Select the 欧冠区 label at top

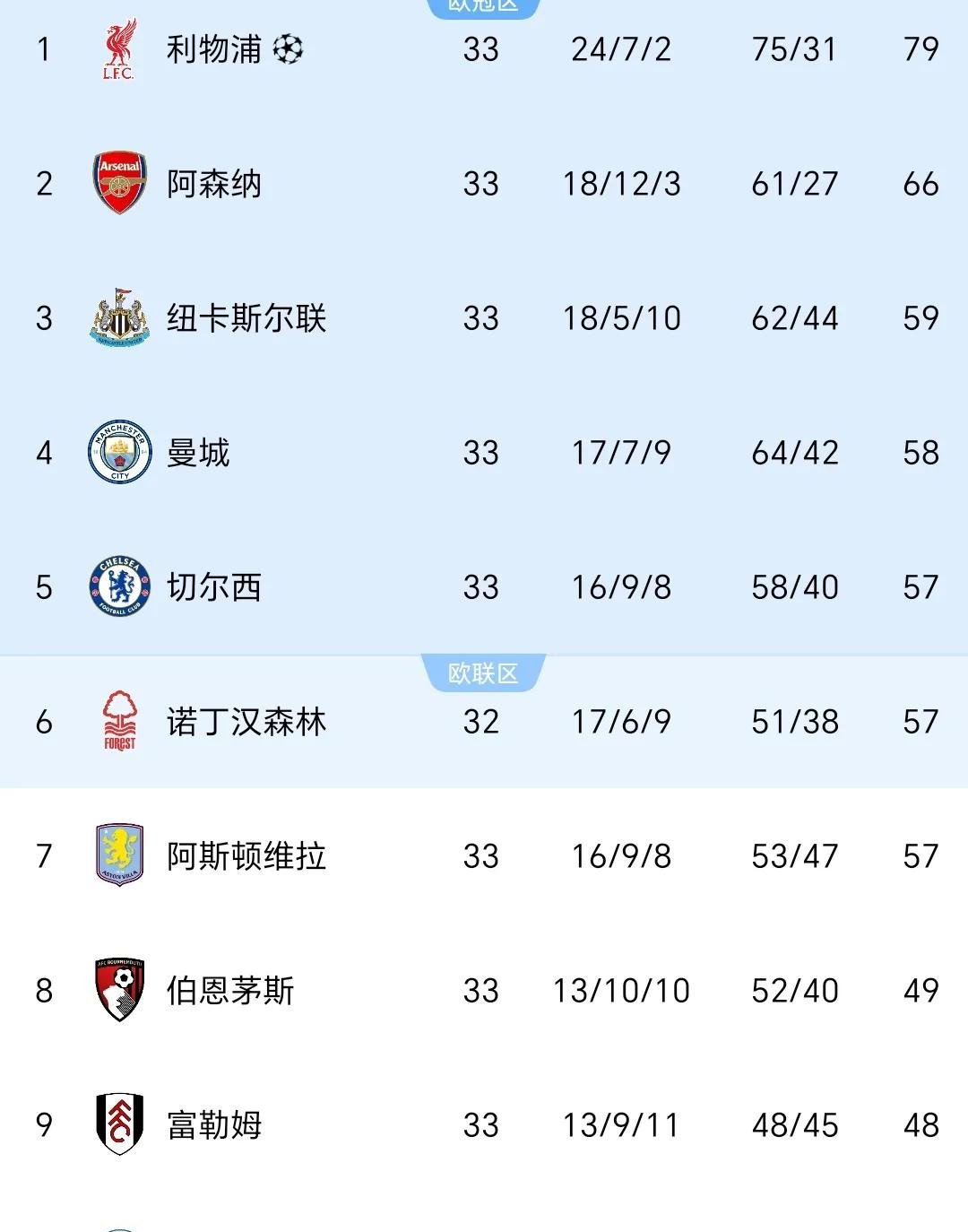(x=483, y=7)
